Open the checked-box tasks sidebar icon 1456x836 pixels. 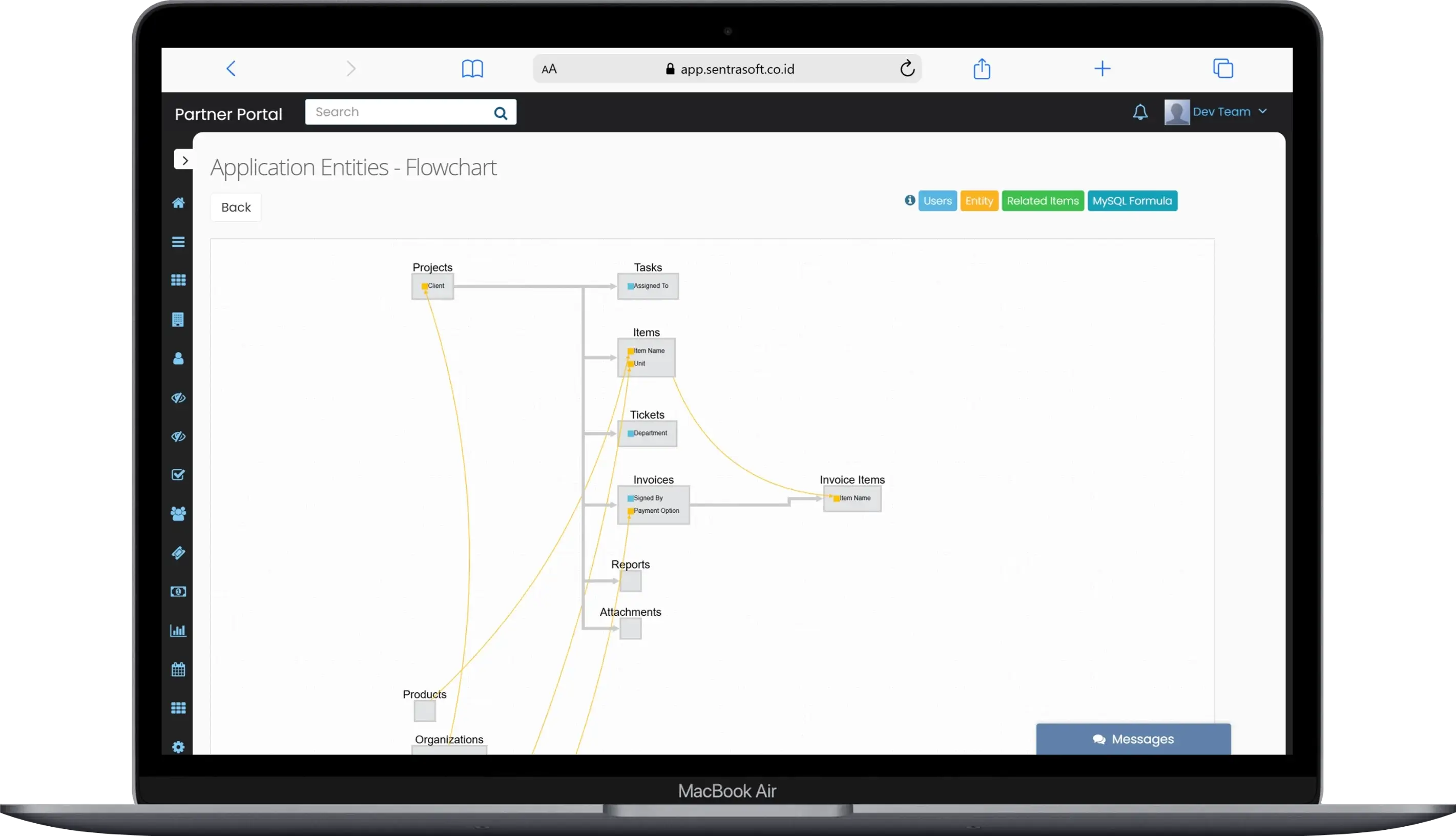click(179, 475)
